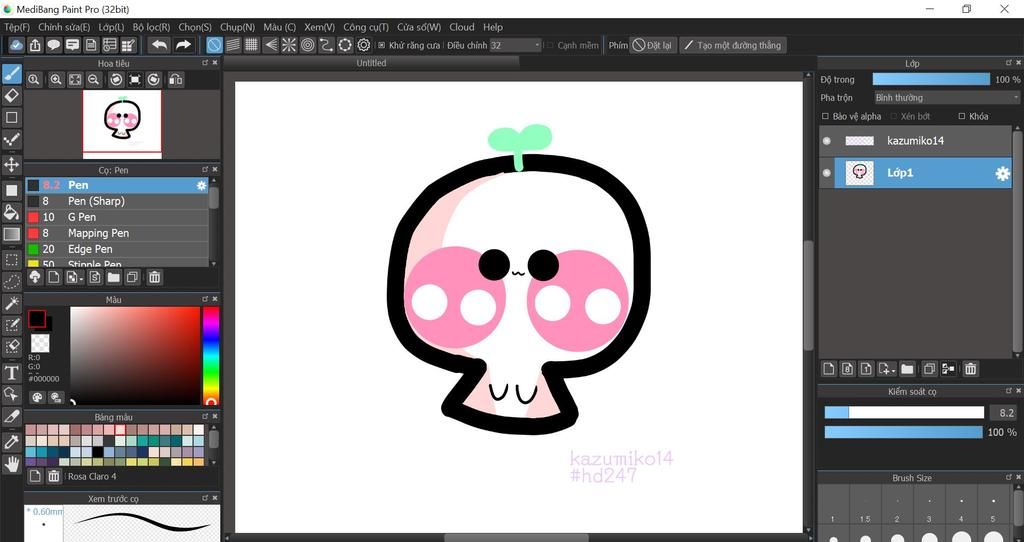
Task: Select the G Pen brush
Action: coord(118,217)
